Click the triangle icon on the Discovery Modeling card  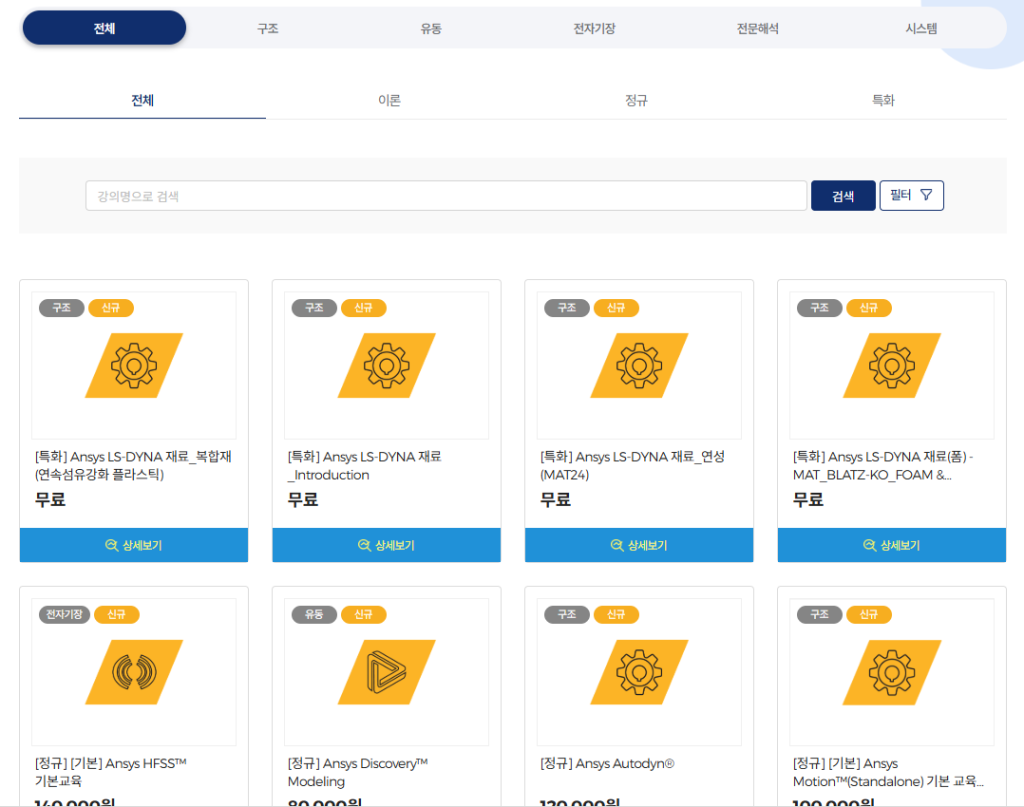[386, 671]
